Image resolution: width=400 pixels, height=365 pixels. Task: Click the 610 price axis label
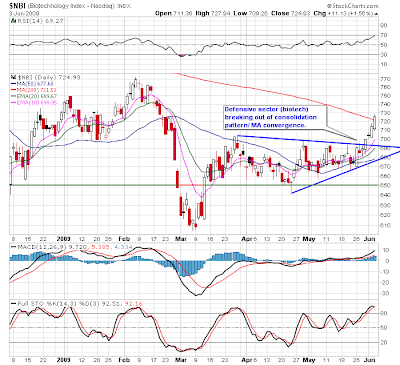click(385, 225)
